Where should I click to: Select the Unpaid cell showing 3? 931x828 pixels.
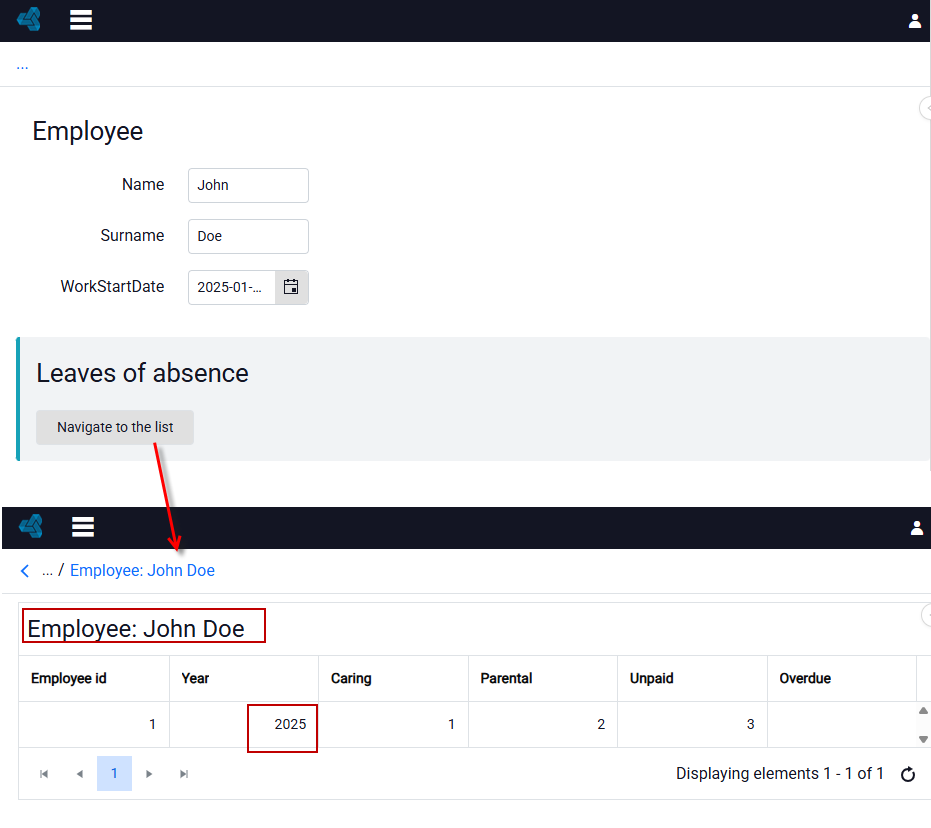[692, 725]
